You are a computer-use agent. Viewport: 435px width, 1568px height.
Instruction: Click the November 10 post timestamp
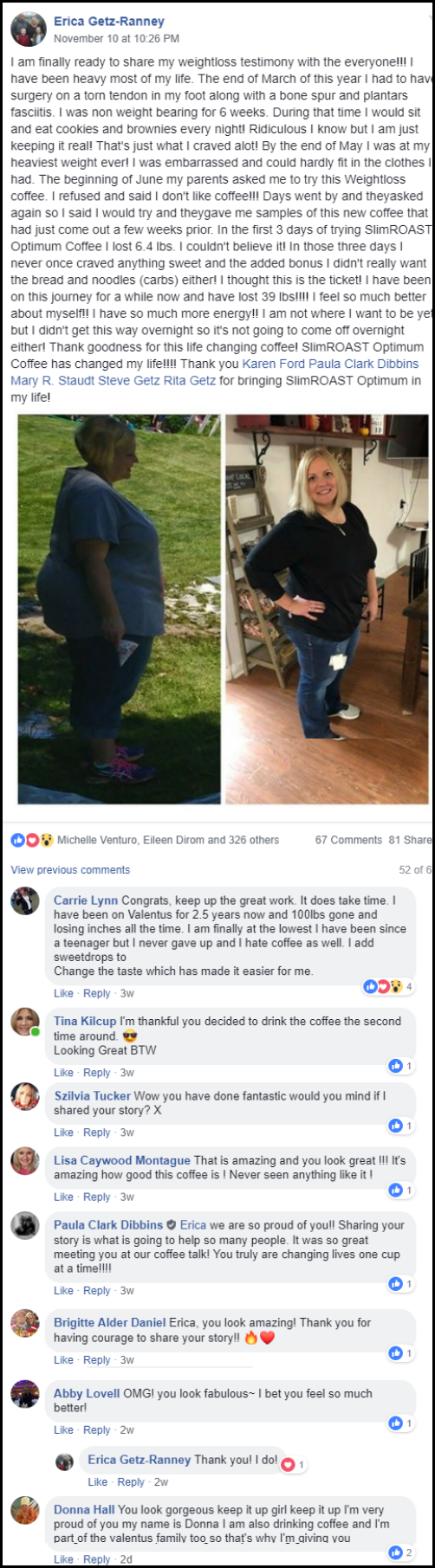pyautogui.click(x=116, y=39)
